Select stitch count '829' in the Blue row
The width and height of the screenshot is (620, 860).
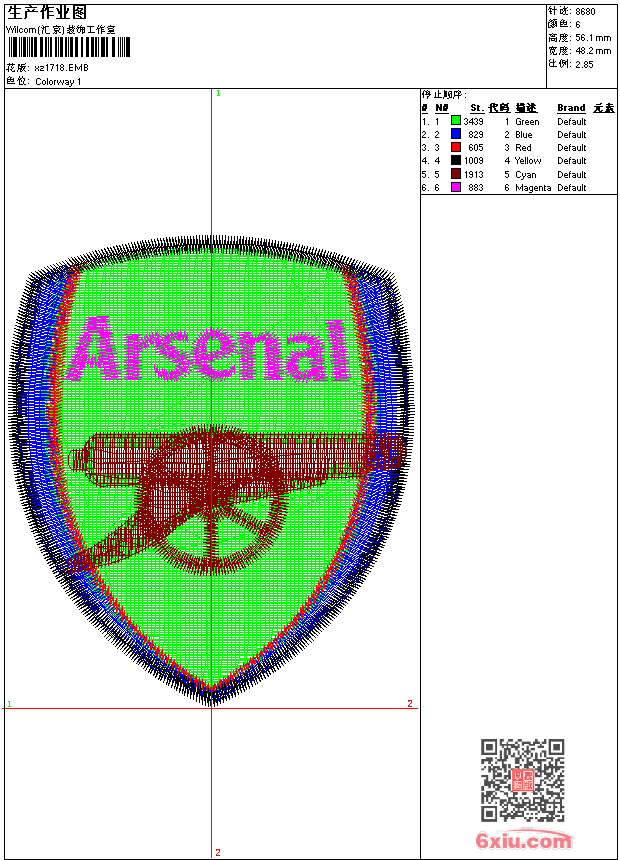coord(476,135)
